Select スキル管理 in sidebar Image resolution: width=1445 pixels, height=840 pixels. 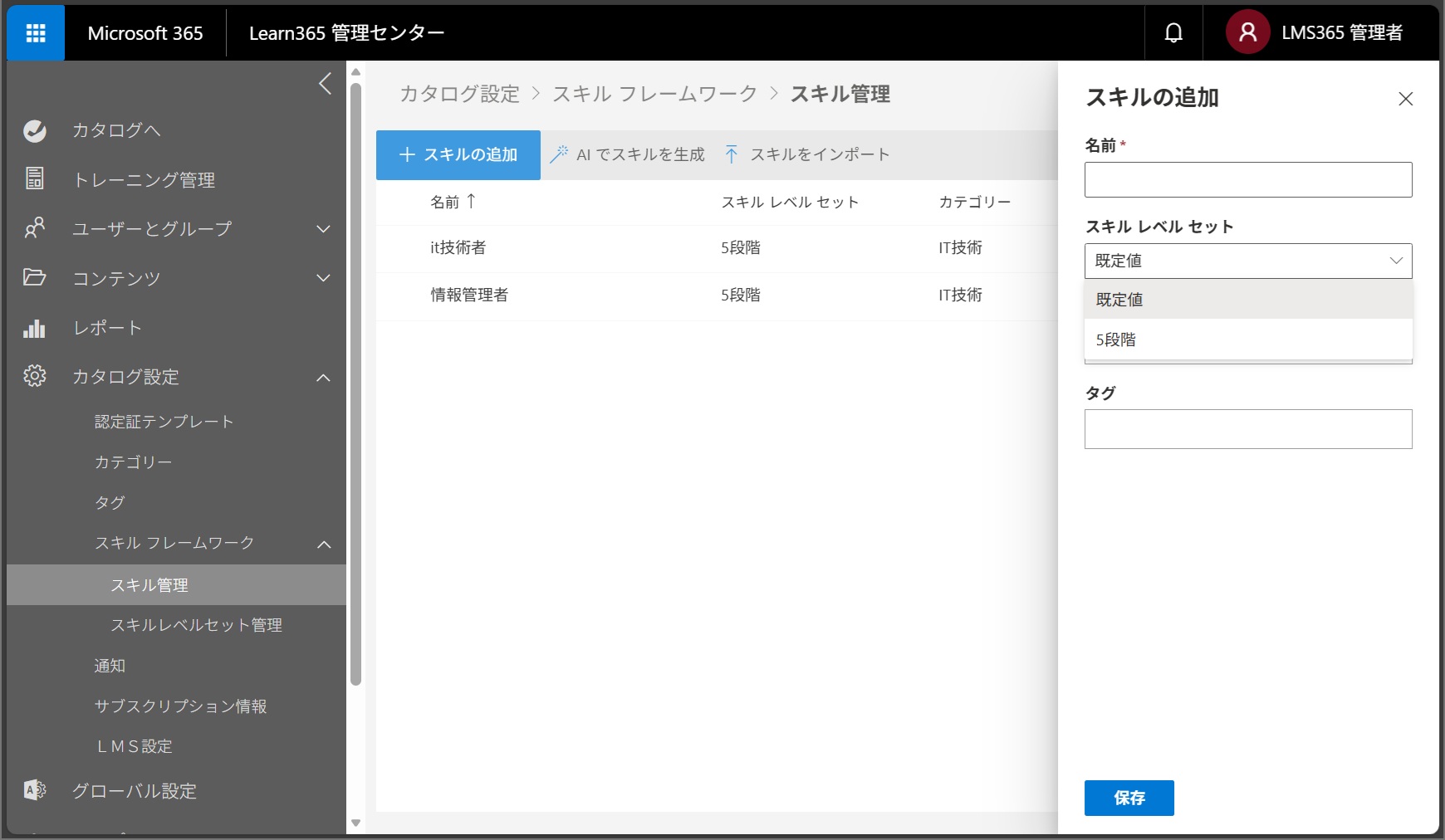(176, 585)
